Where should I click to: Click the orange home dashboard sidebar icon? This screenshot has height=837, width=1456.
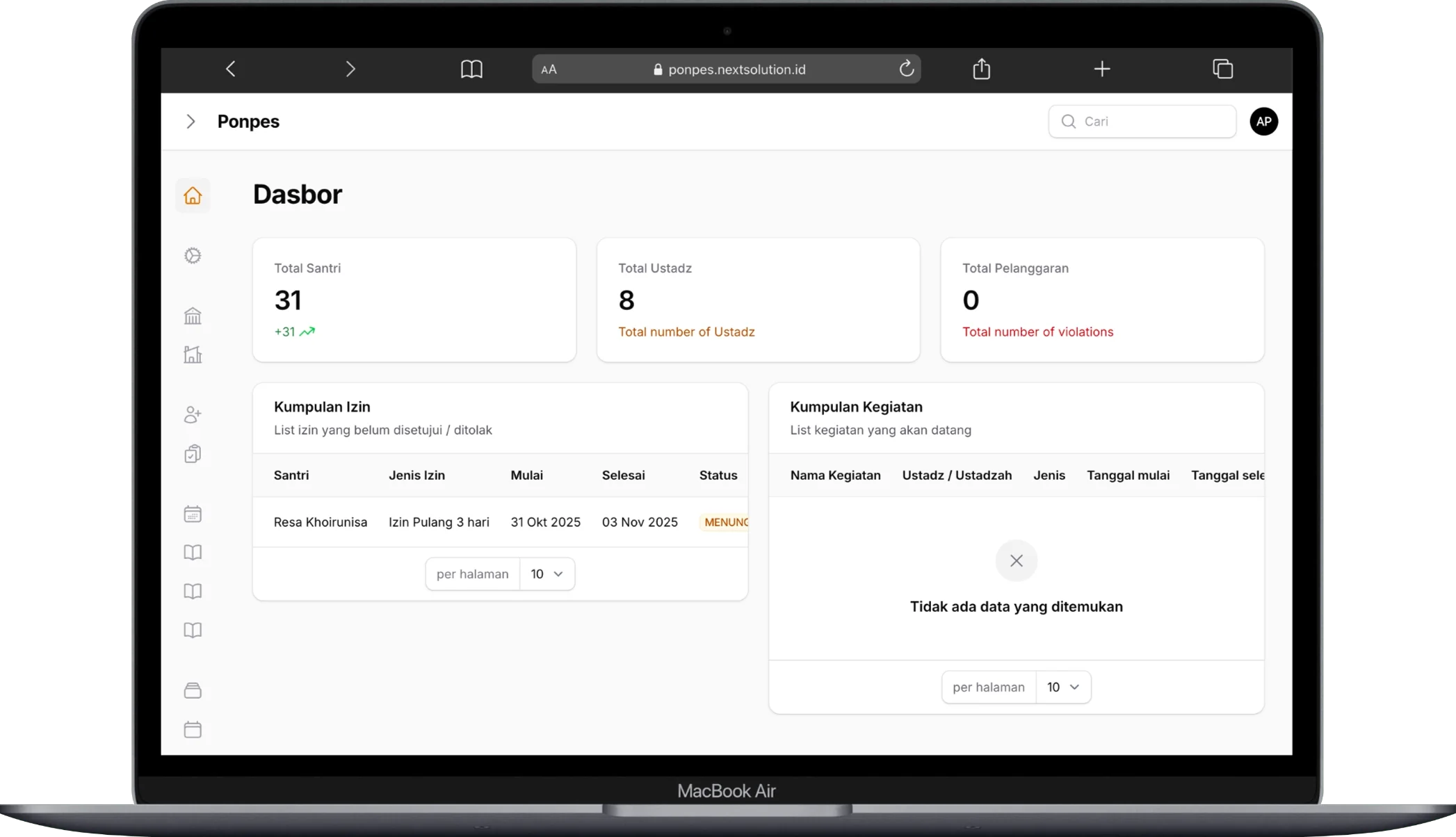coord(193,195)
